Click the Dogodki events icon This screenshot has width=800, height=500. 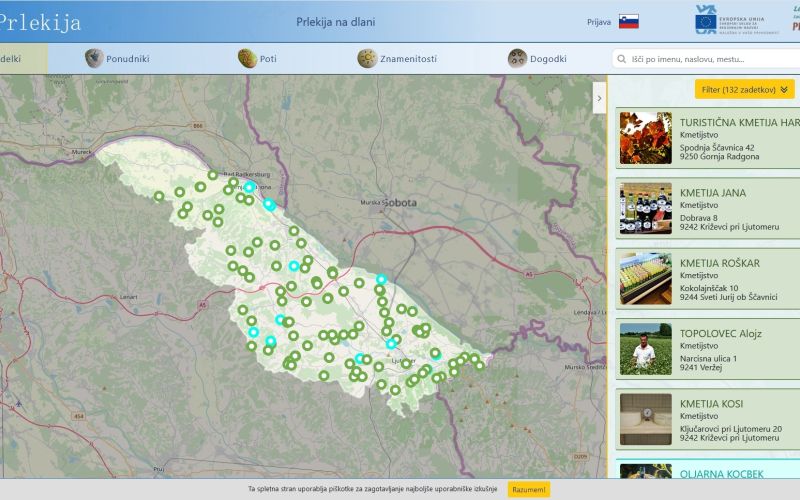[517, 58]
